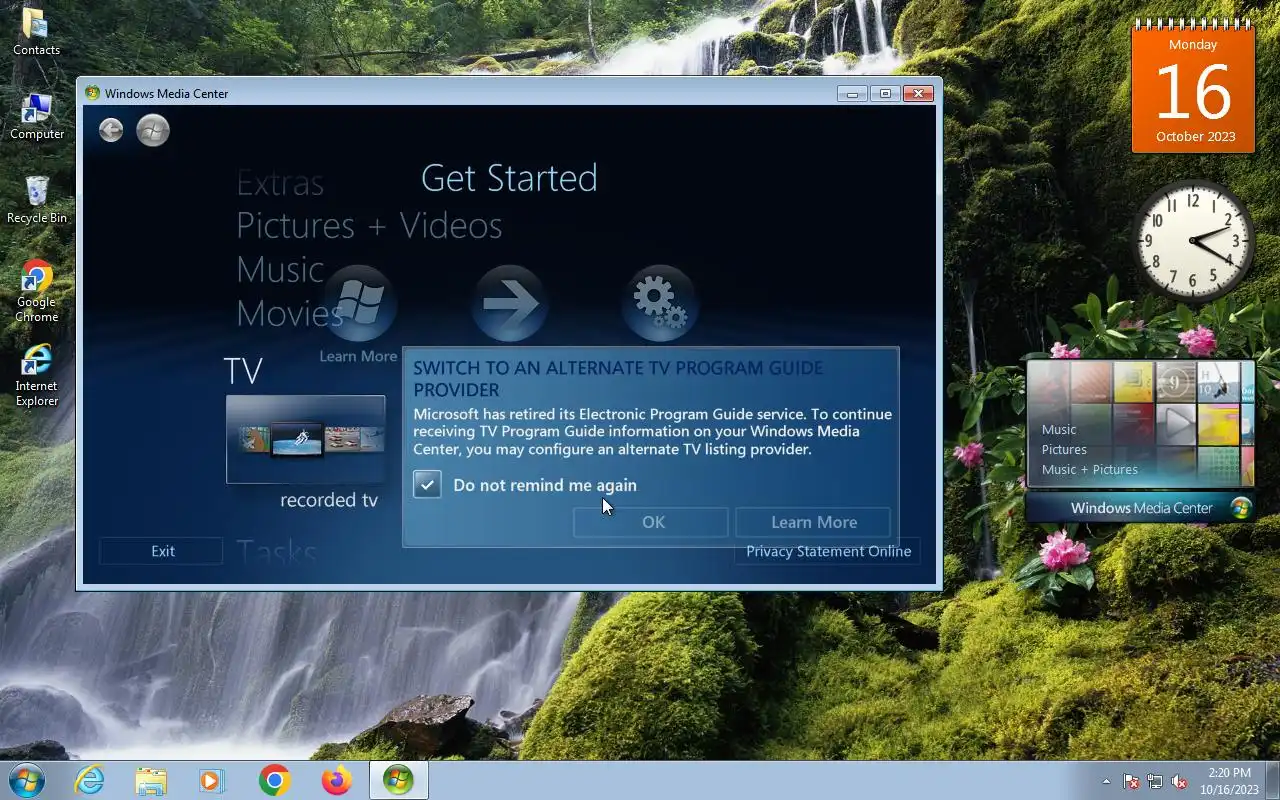Click the Exit button

[162, 551]
